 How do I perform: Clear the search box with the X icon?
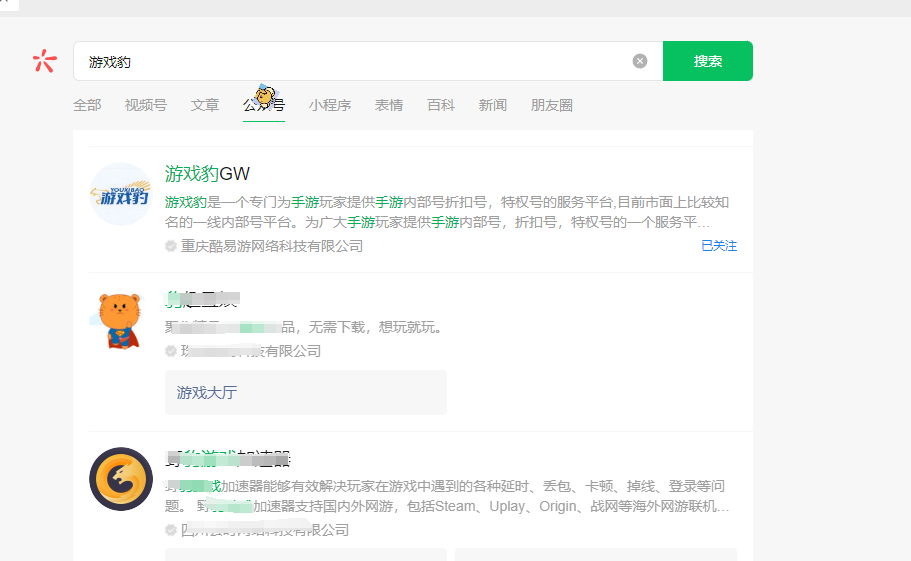click(x=640, y=61)
